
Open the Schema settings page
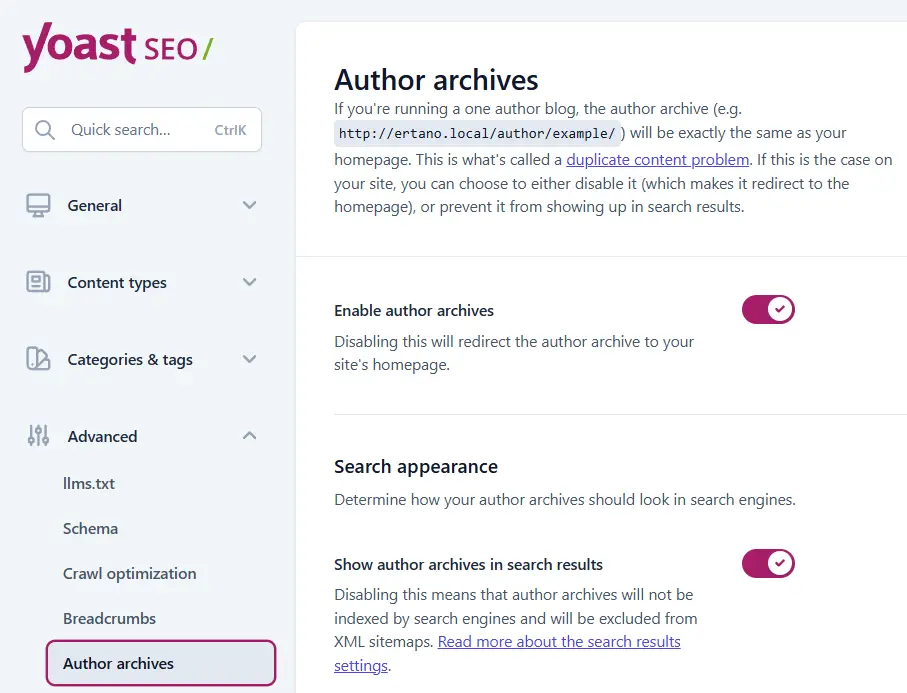90,528
